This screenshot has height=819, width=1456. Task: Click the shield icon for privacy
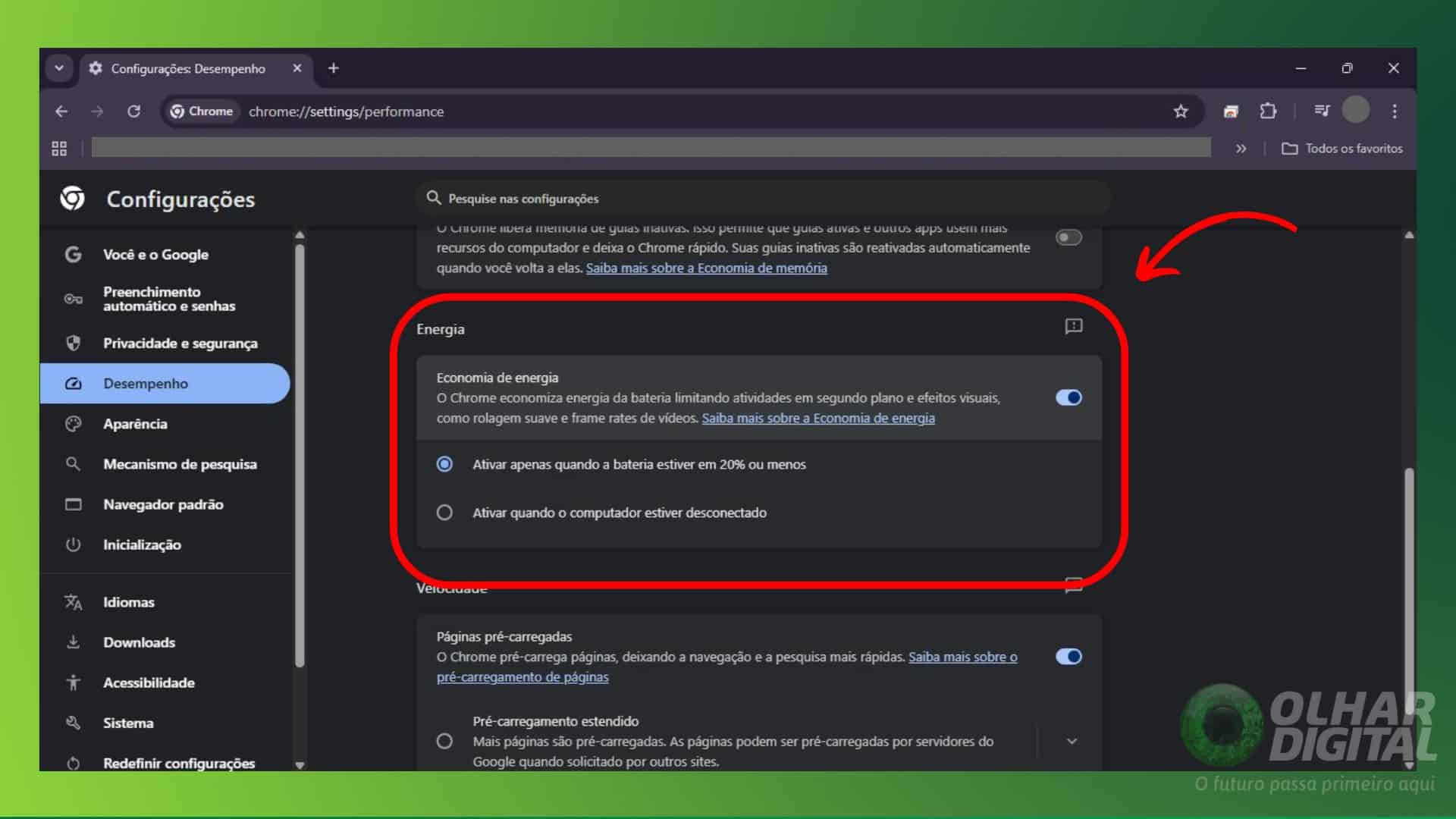[73, 344]
